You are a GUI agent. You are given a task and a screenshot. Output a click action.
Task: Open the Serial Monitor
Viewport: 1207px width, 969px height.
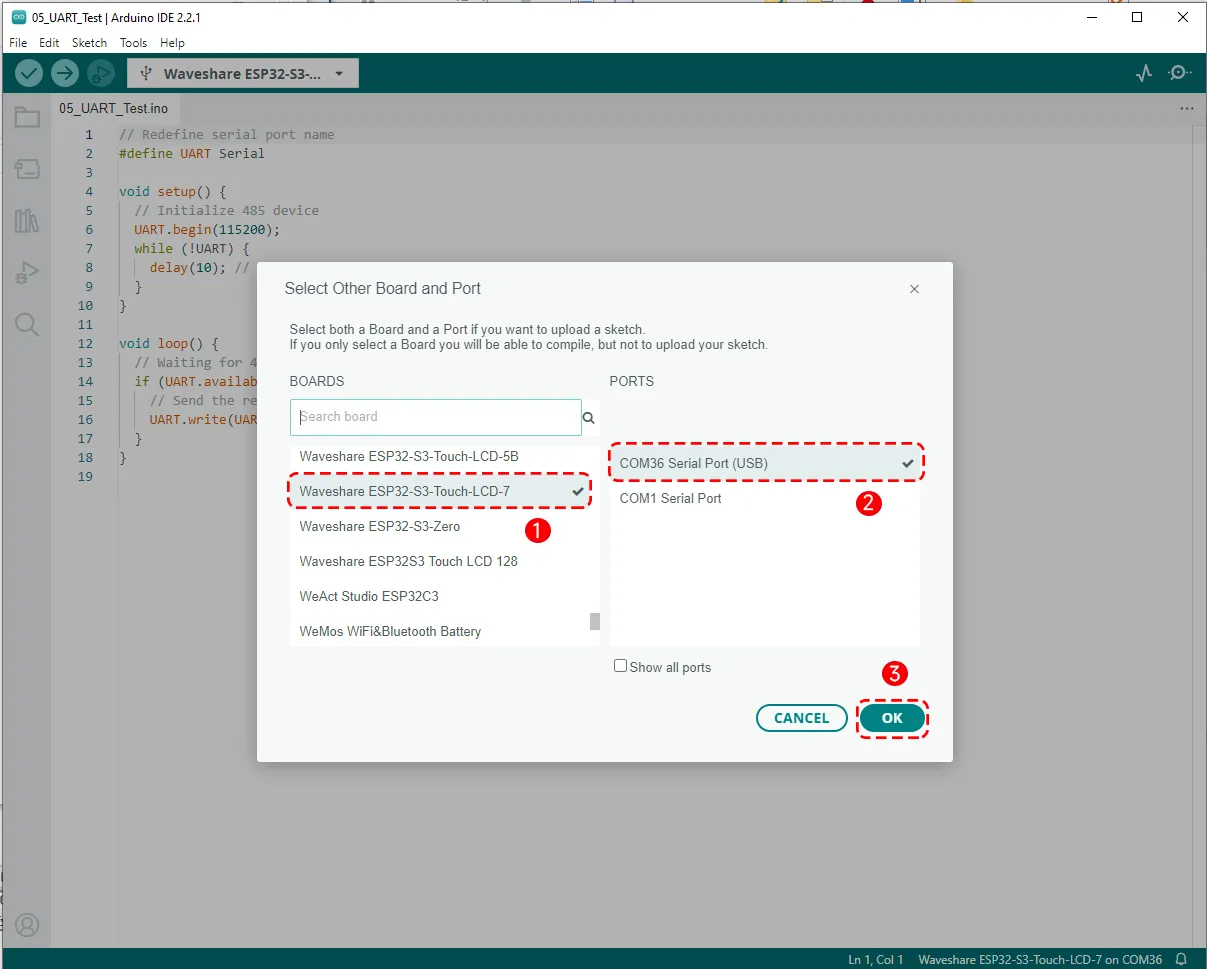[x=1180, y=73]
